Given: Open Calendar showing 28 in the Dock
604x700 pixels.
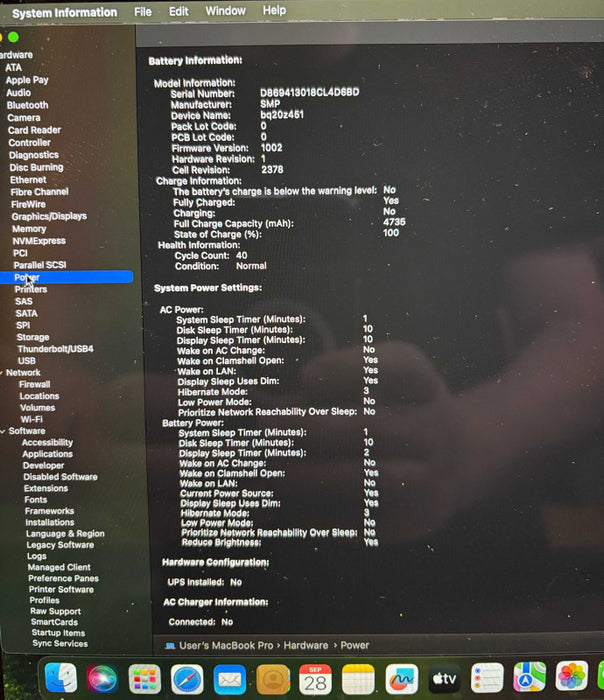Looking at the screenshot, I should (315, 679).
